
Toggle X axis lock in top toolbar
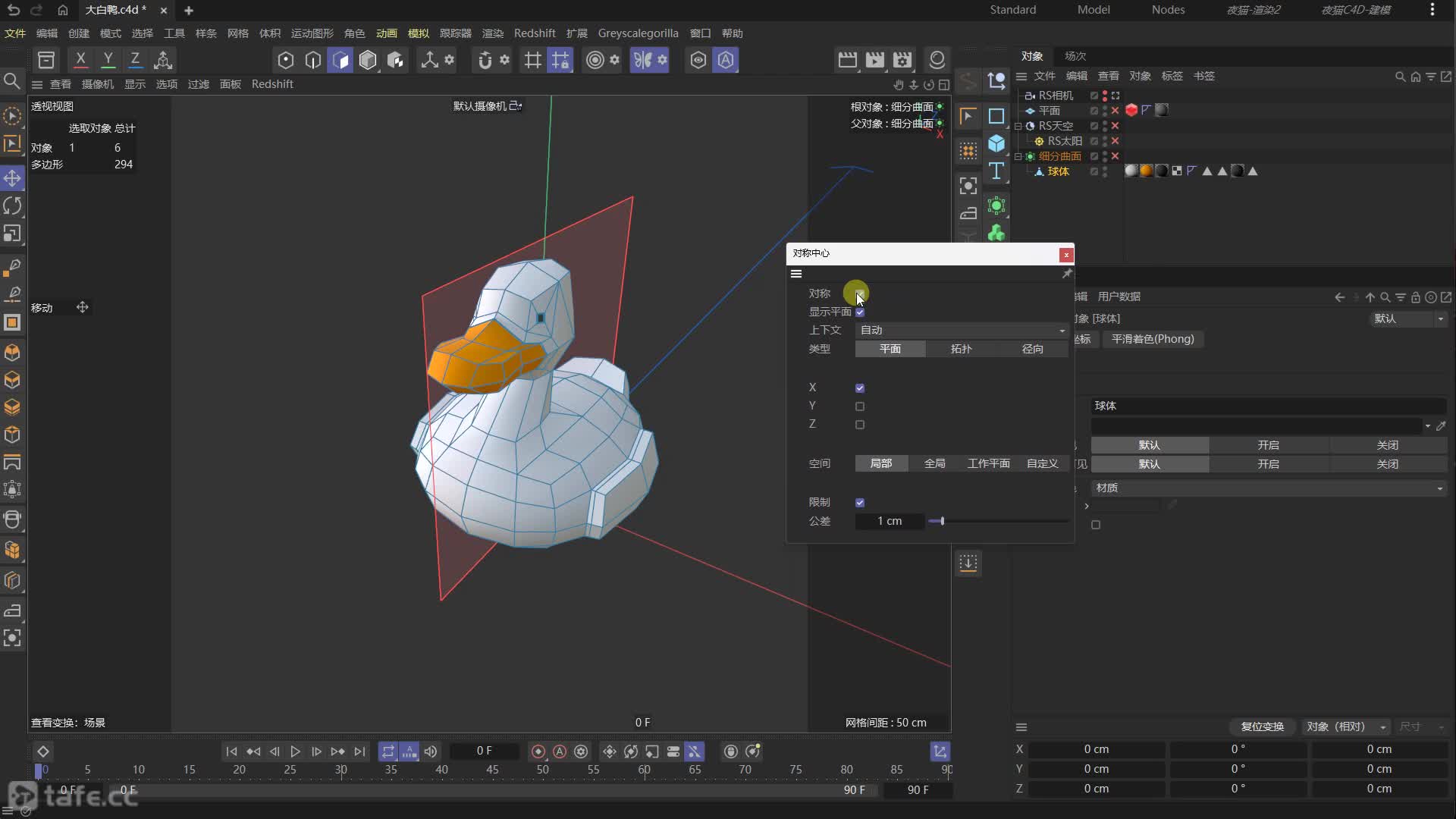(80, 59)
